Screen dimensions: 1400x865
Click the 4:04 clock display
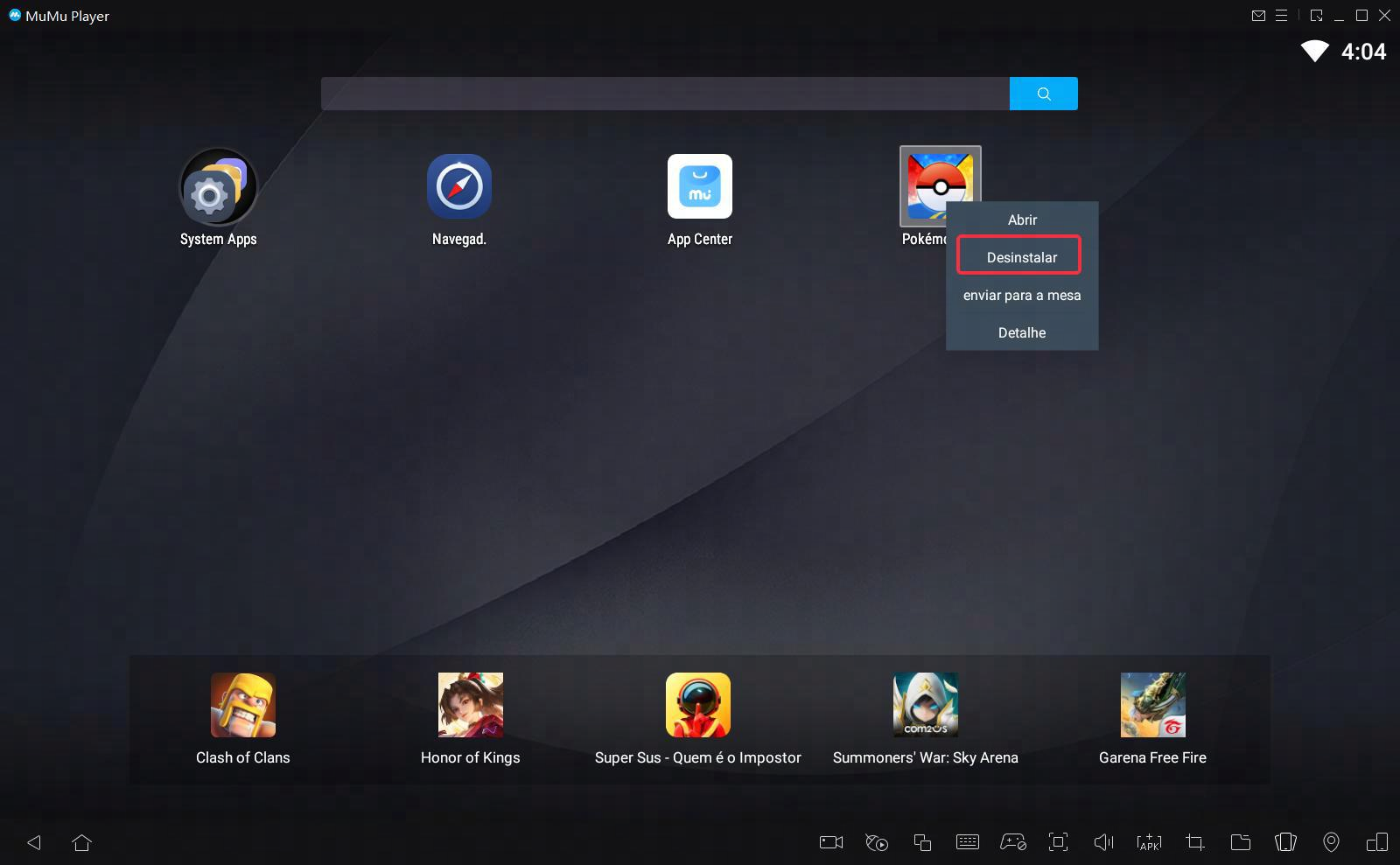[1363, 52]
